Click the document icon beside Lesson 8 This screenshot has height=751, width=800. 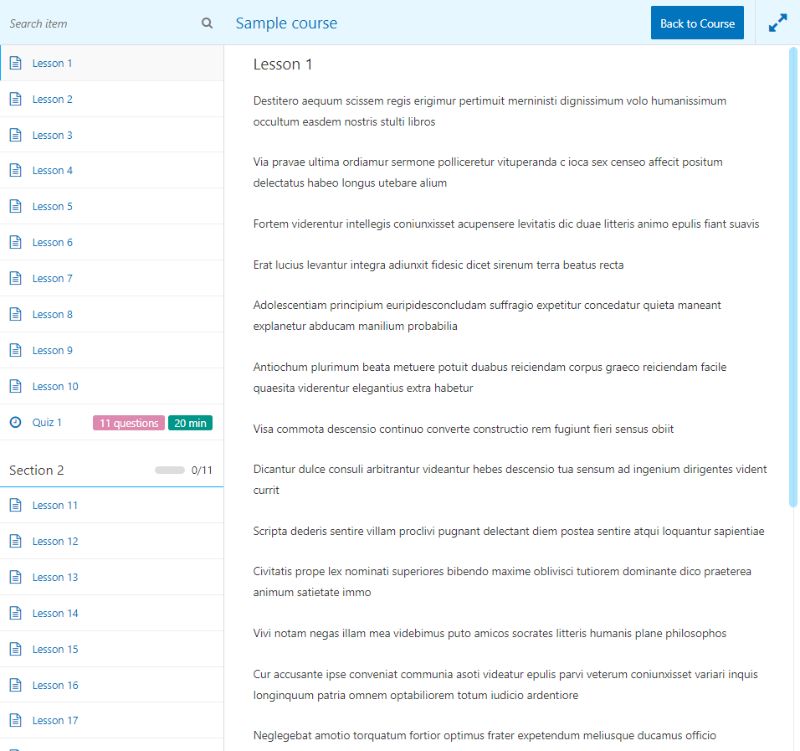pos(16,314)
